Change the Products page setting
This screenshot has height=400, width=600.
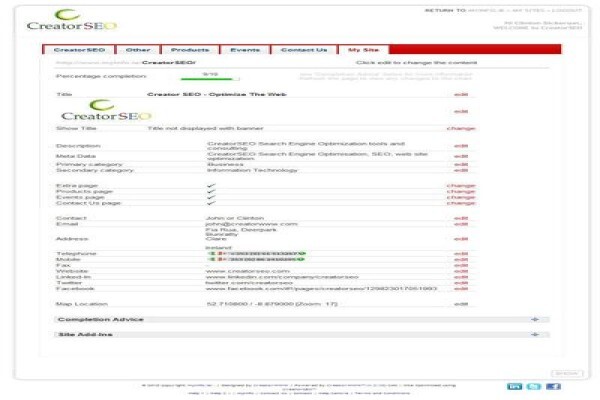click(461, 191)
